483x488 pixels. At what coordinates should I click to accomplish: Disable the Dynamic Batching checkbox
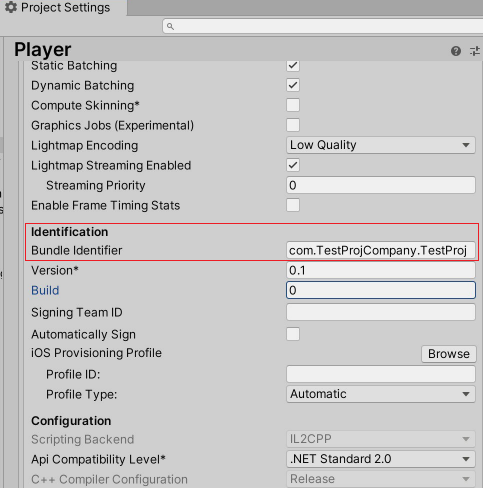(293, 85)
